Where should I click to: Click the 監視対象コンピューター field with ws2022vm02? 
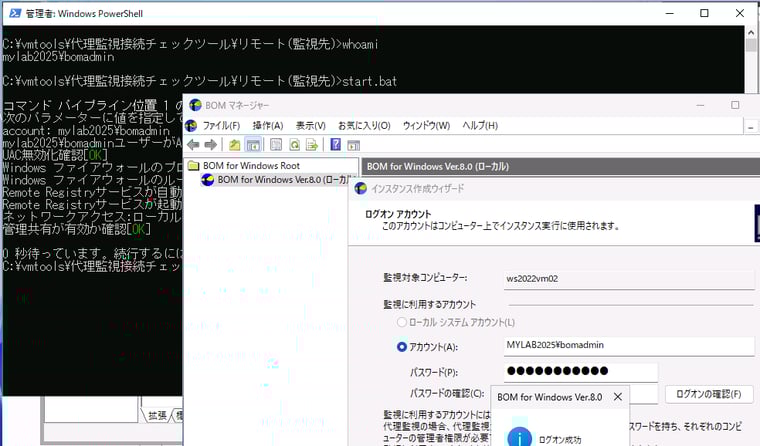coord(629,279)
